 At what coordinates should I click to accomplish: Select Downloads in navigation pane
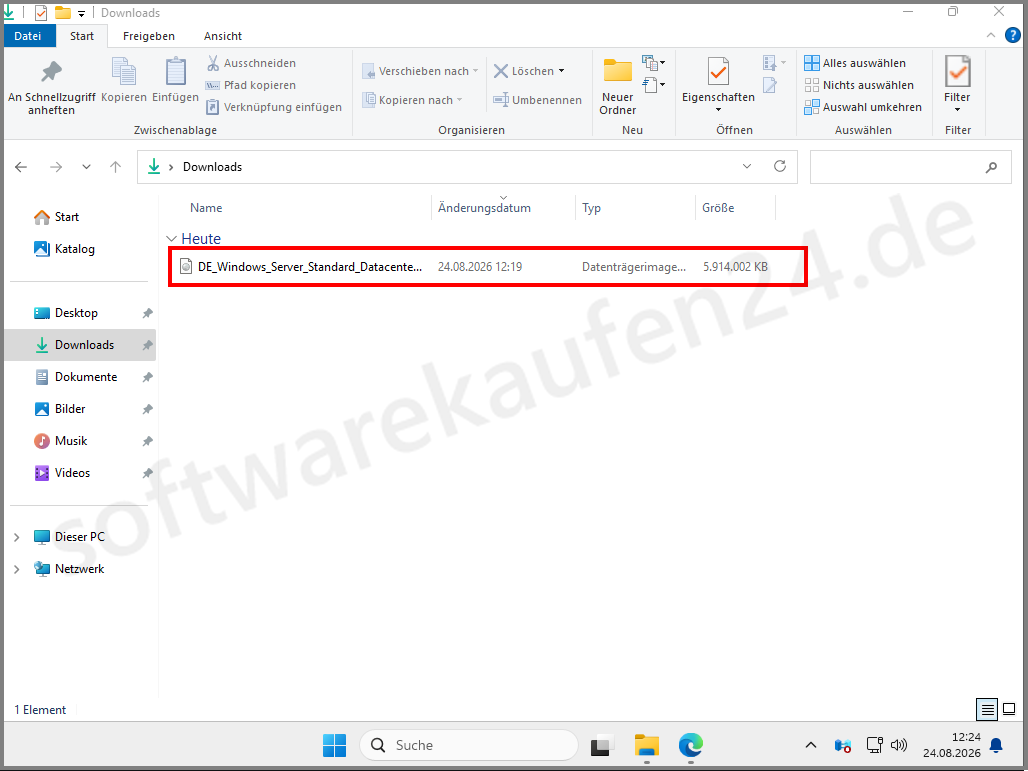(x=80, y=345)
